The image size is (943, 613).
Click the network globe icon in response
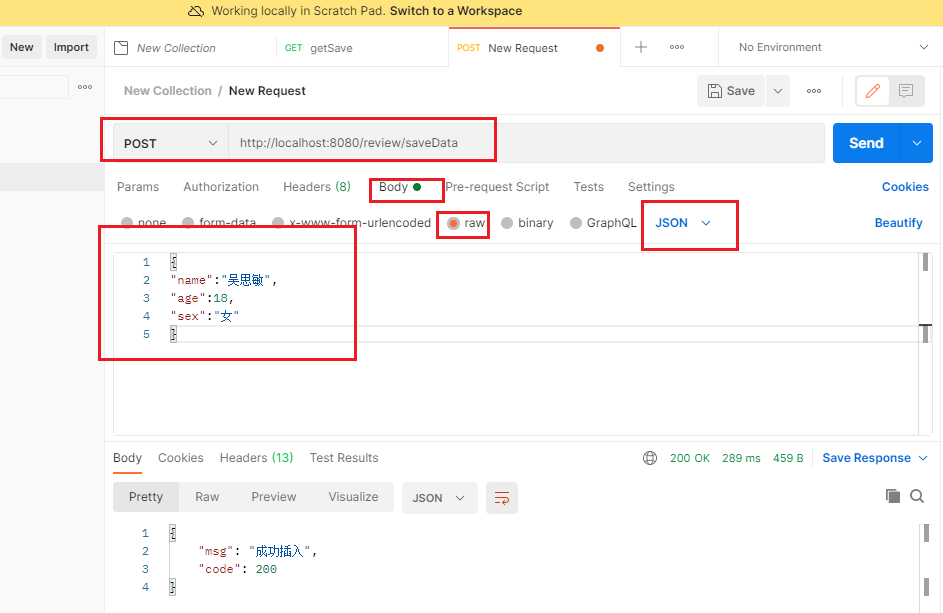tap(650, 458)
